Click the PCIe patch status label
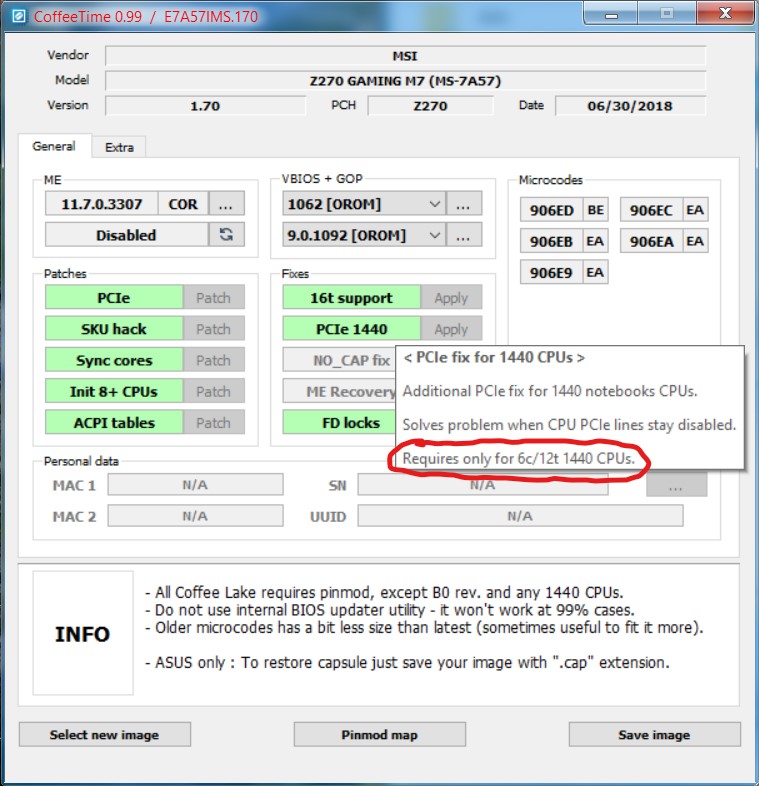This screenshot has width=759, height=786. 114,298
